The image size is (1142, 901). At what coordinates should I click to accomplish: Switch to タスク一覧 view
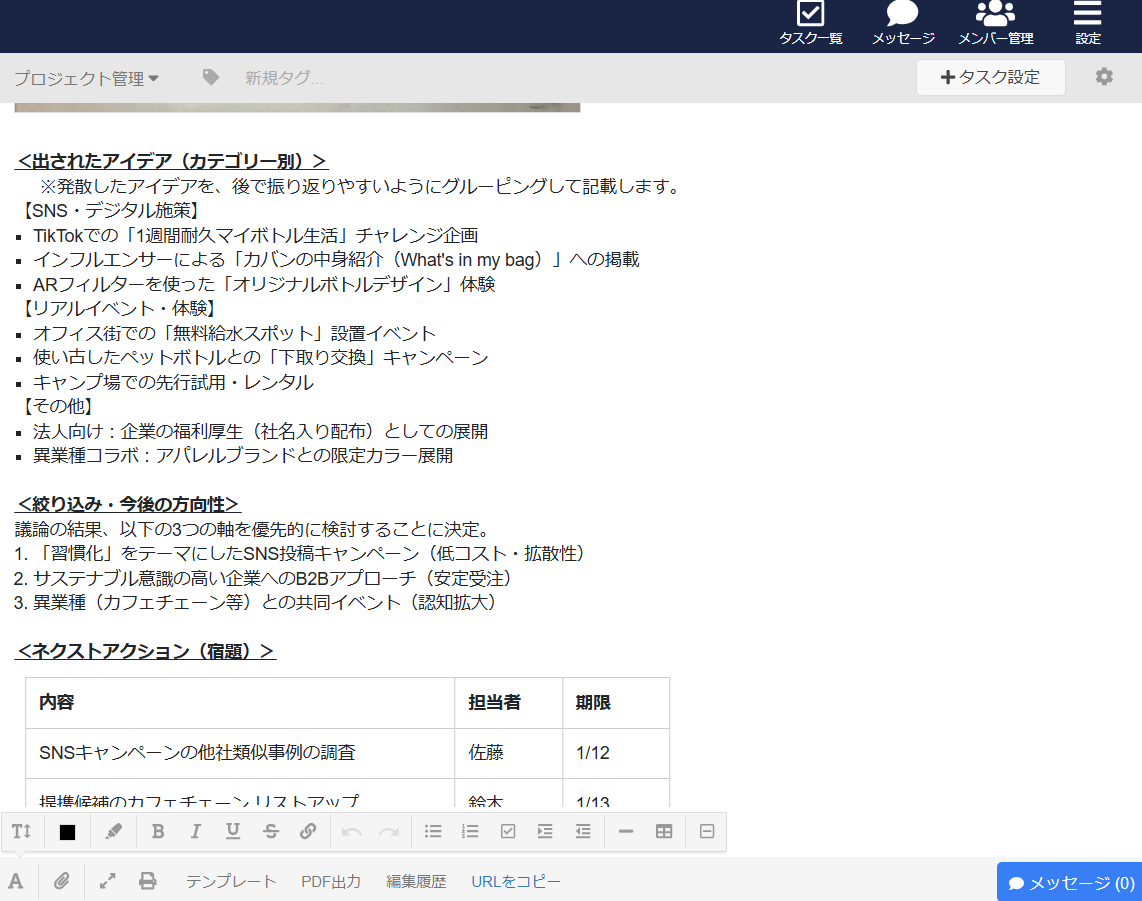pos(810,25)
